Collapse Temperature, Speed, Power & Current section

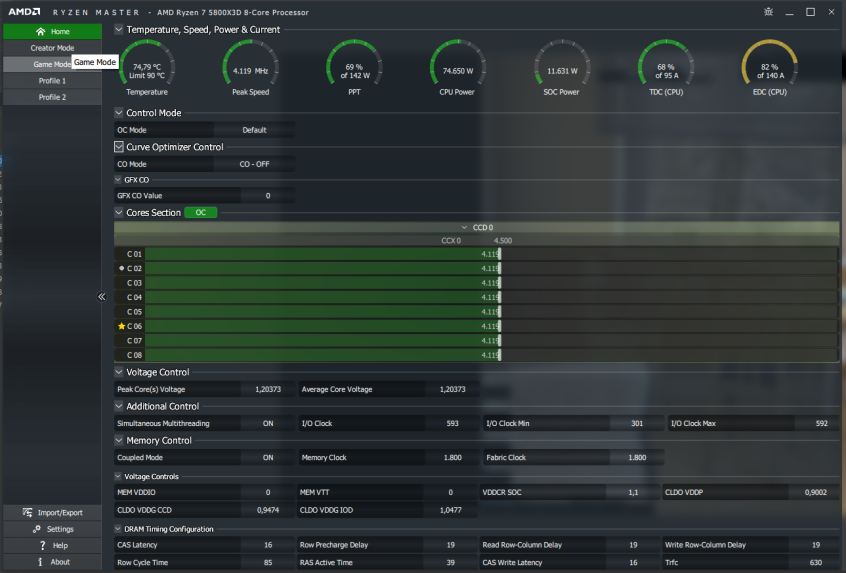(x=119, y=29)
